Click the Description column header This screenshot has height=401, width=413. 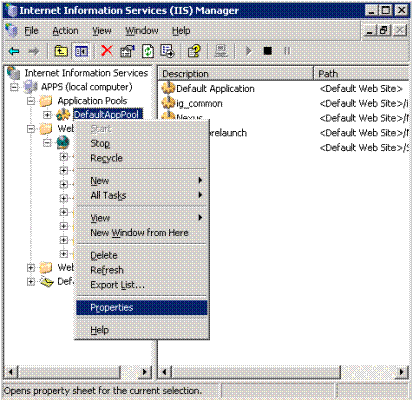click(236, 73)
